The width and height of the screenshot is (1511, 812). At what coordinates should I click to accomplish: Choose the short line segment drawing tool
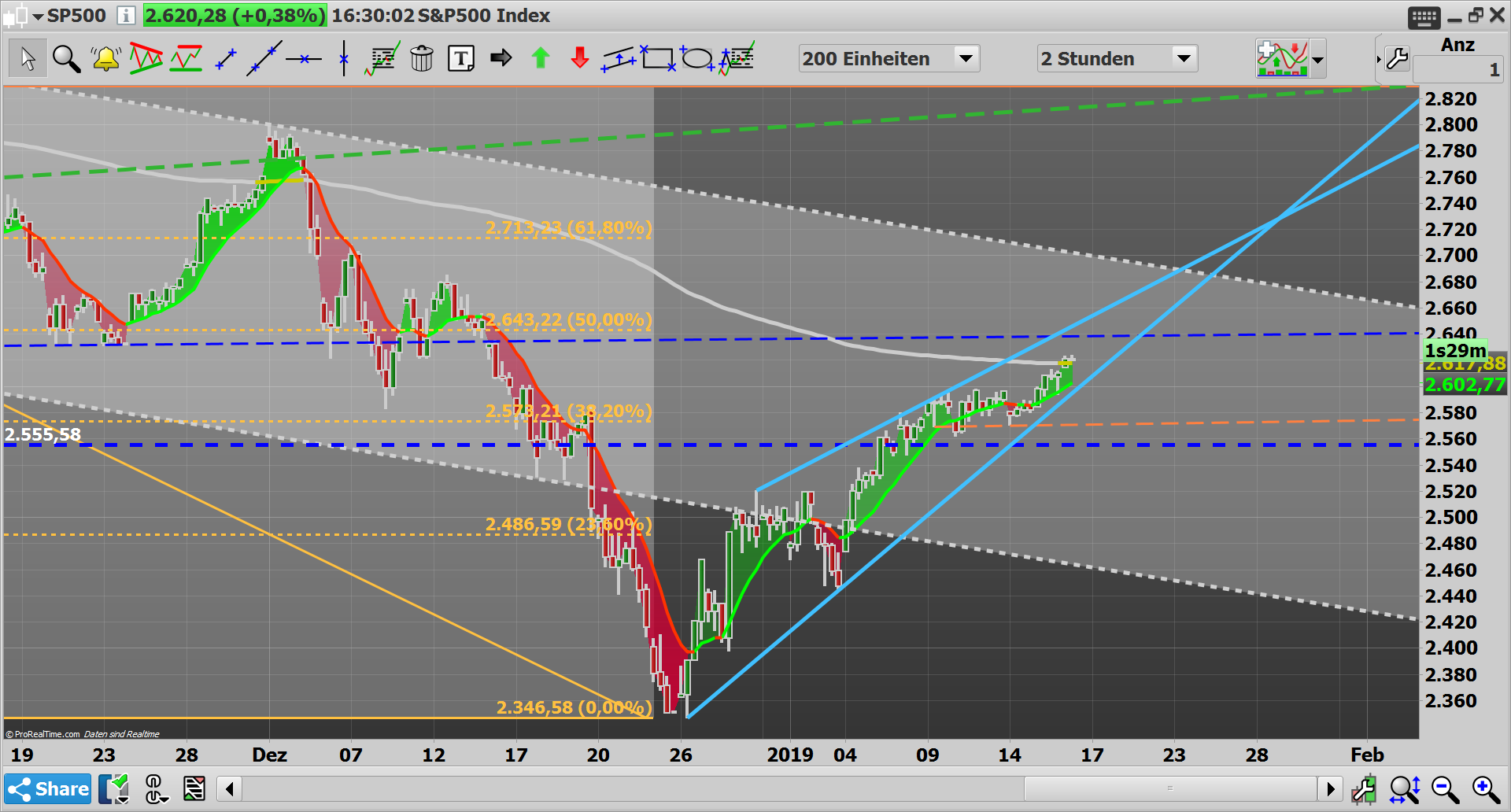pos(226,59)
